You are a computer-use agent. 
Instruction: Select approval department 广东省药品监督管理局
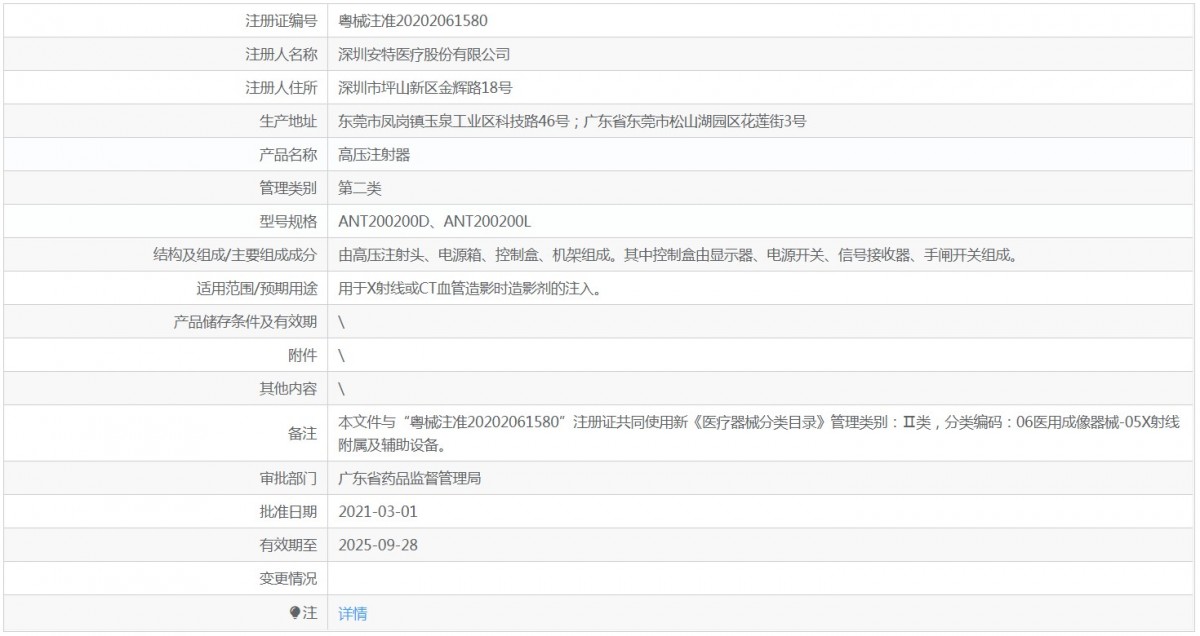[x=410, y=478]
